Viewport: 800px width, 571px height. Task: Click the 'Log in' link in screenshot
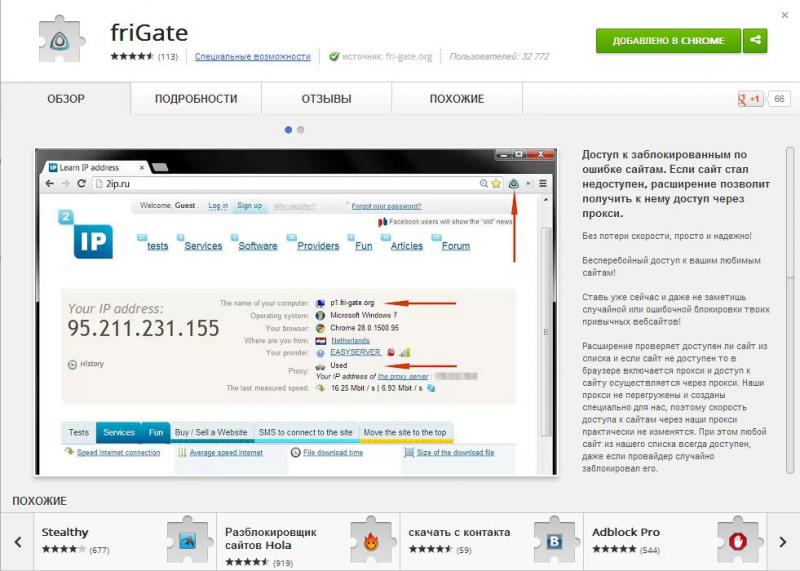click(218, 206)
